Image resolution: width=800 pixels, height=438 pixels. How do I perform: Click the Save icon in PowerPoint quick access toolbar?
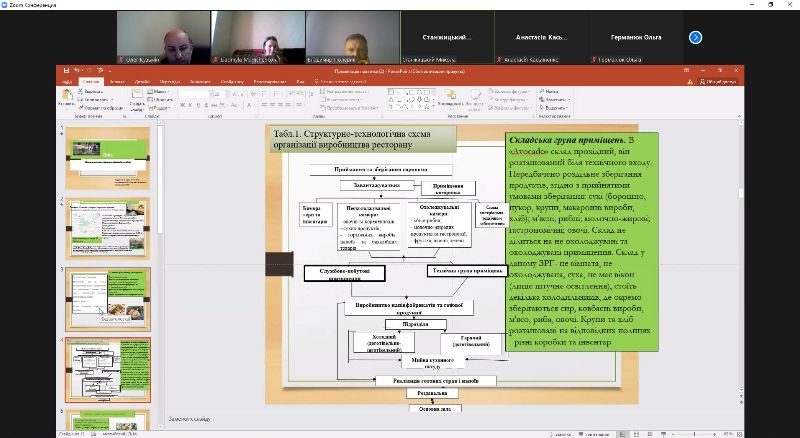(66, 70)
